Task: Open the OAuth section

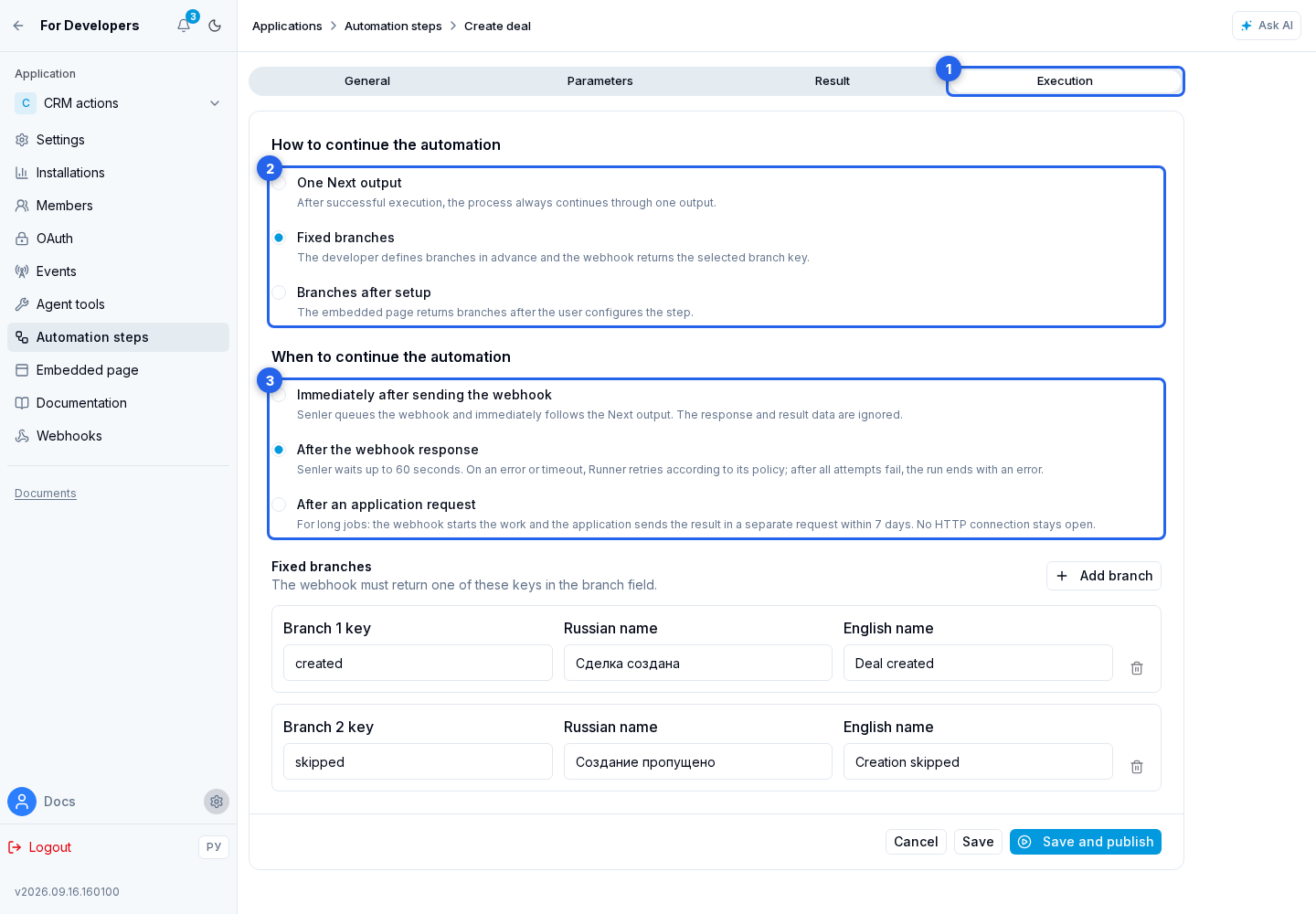Action: (118, 239)
